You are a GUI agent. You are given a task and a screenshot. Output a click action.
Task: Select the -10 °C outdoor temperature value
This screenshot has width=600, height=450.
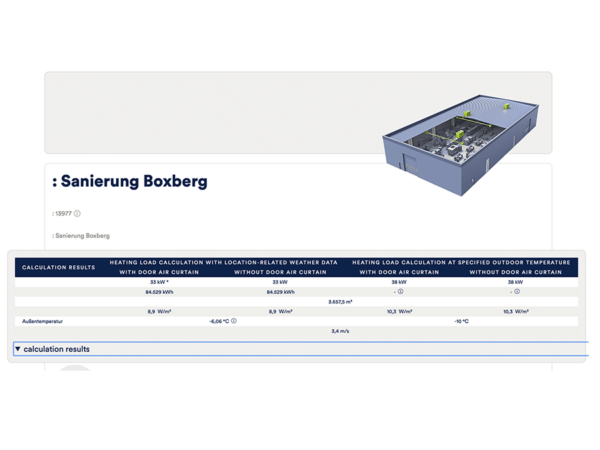[461, 321]
